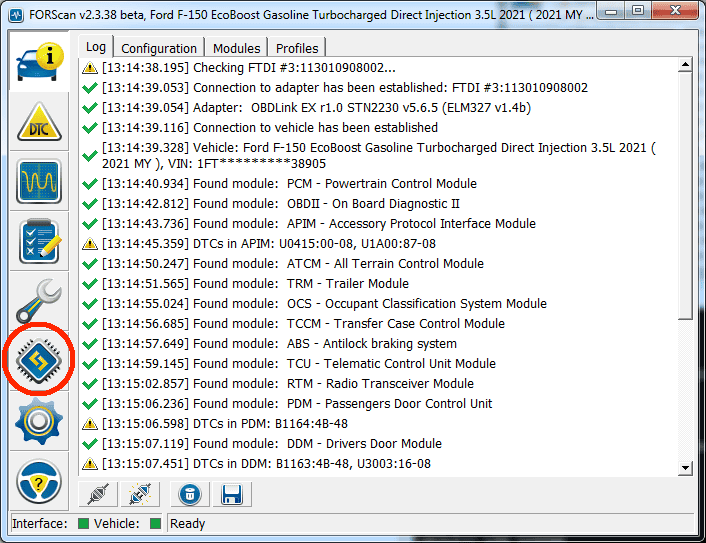Switch to the Log tab
Image resolution: width=706 pixels, height=543 pixels.
click(95, 46)
